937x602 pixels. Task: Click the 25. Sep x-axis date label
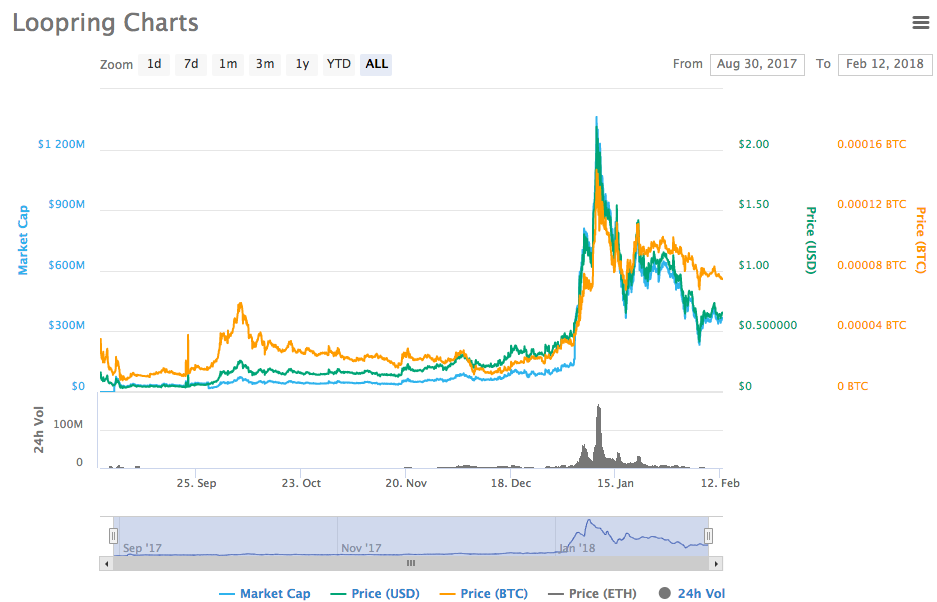197,483
